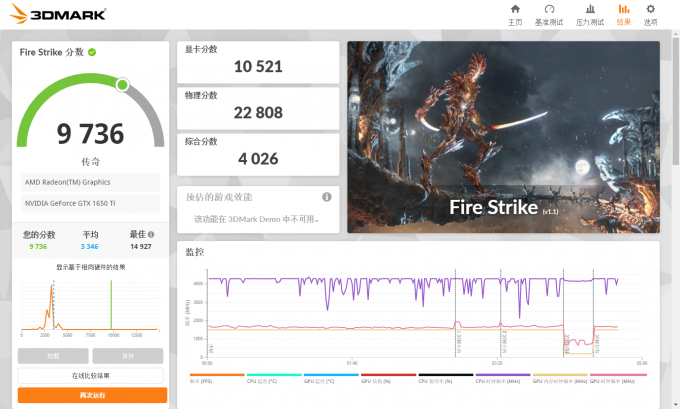Click the blue 平均 value 3 346

tap(89, 246)
